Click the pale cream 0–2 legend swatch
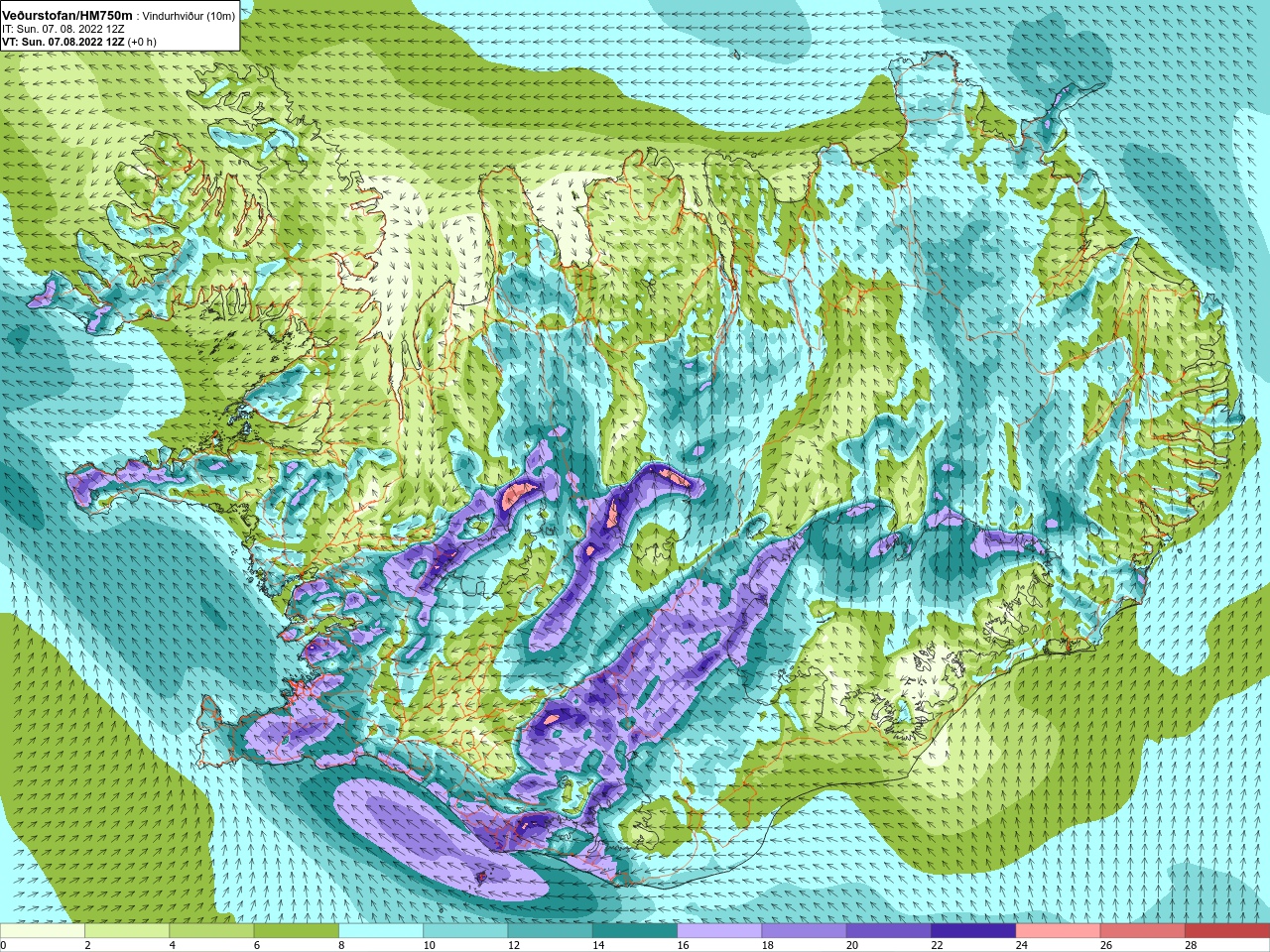 (43, 931)
